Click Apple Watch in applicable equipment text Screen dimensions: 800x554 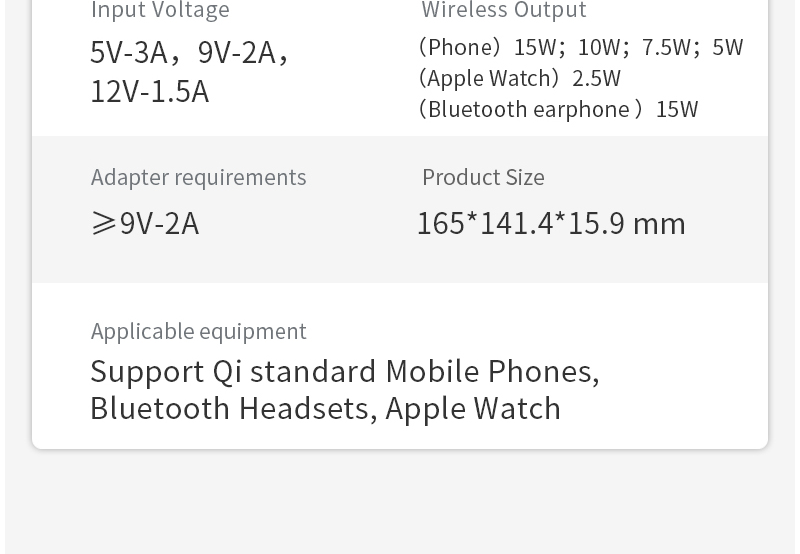pos(473,409)
